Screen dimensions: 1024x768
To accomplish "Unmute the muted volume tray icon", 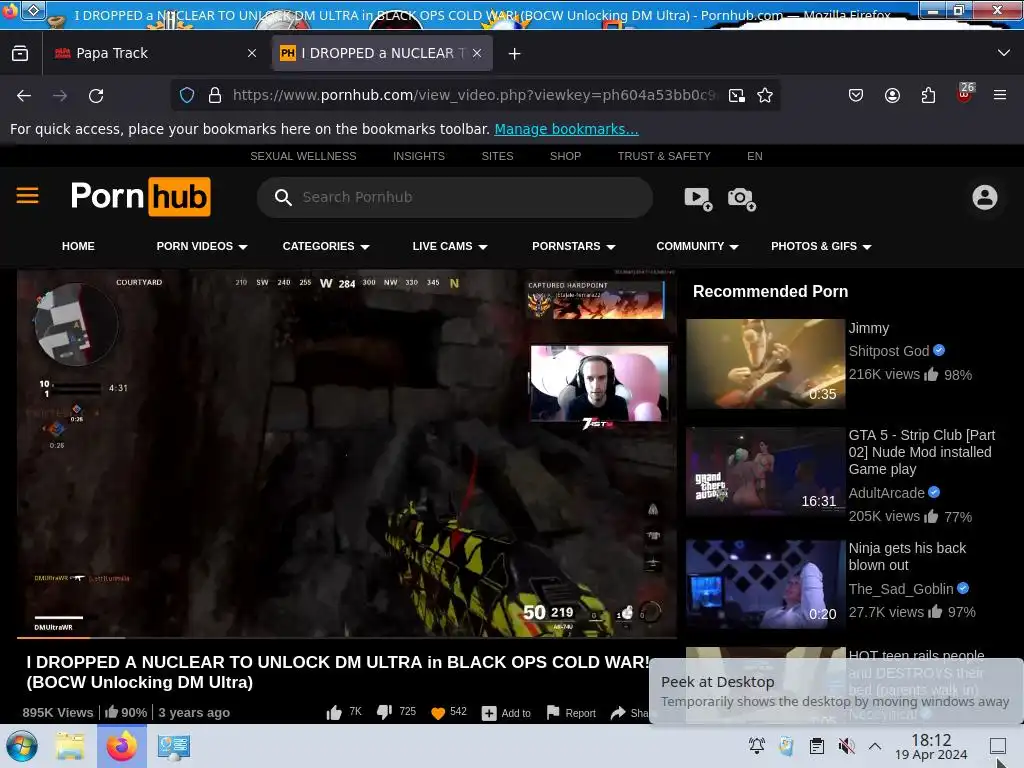I will coord(846,746).
